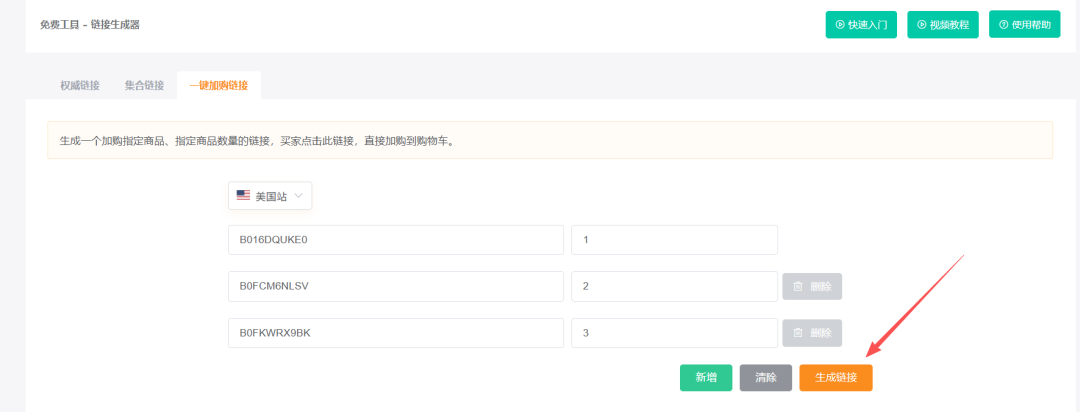Image resolution: width=1080 pixels, height=412 pixels.
Task: Switch to the 权威链接 tab
Action: click(80, 85)
